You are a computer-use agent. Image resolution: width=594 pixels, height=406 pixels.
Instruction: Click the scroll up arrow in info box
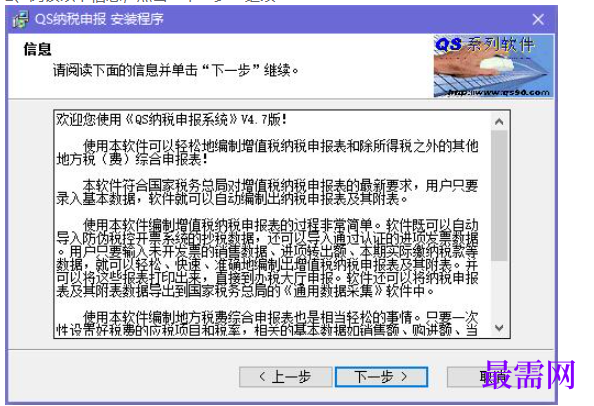tap(499, 122)
